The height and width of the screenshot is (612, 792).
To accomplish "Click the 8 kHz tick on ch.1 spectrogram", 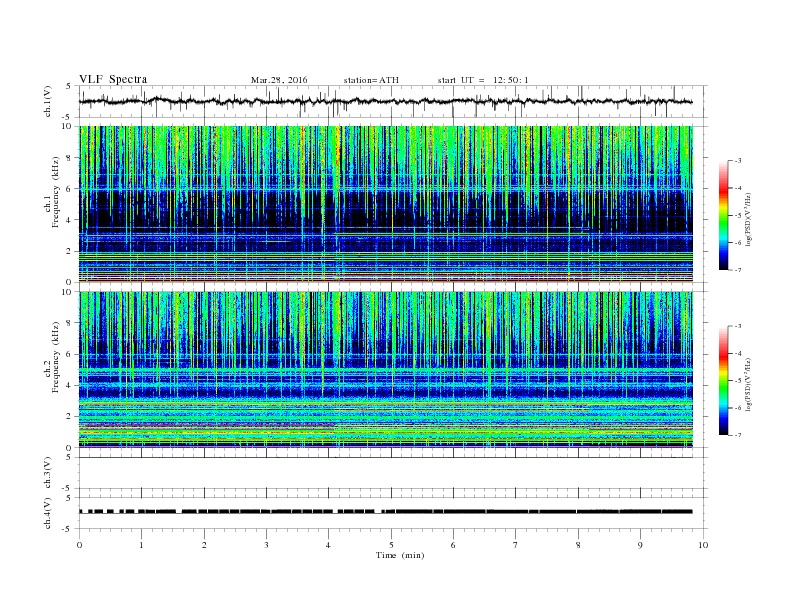I will [x=69, y=158].
